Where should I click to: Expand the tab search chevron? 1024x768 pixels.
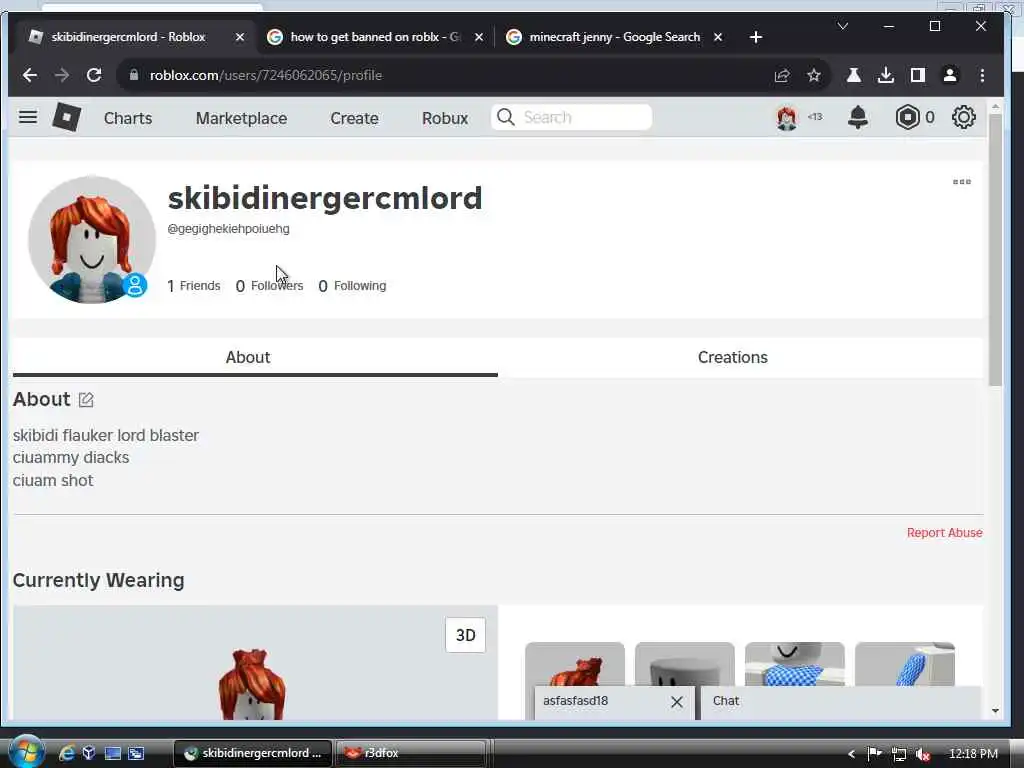click(842, 26)
